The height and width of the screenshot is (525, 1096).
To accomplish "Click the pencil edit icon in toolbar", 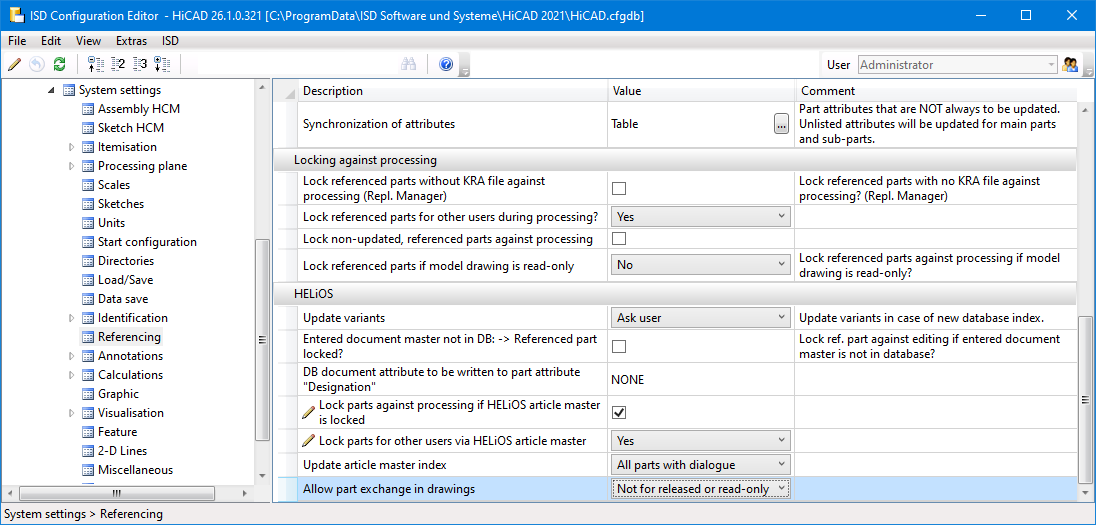I will [14, 64].
